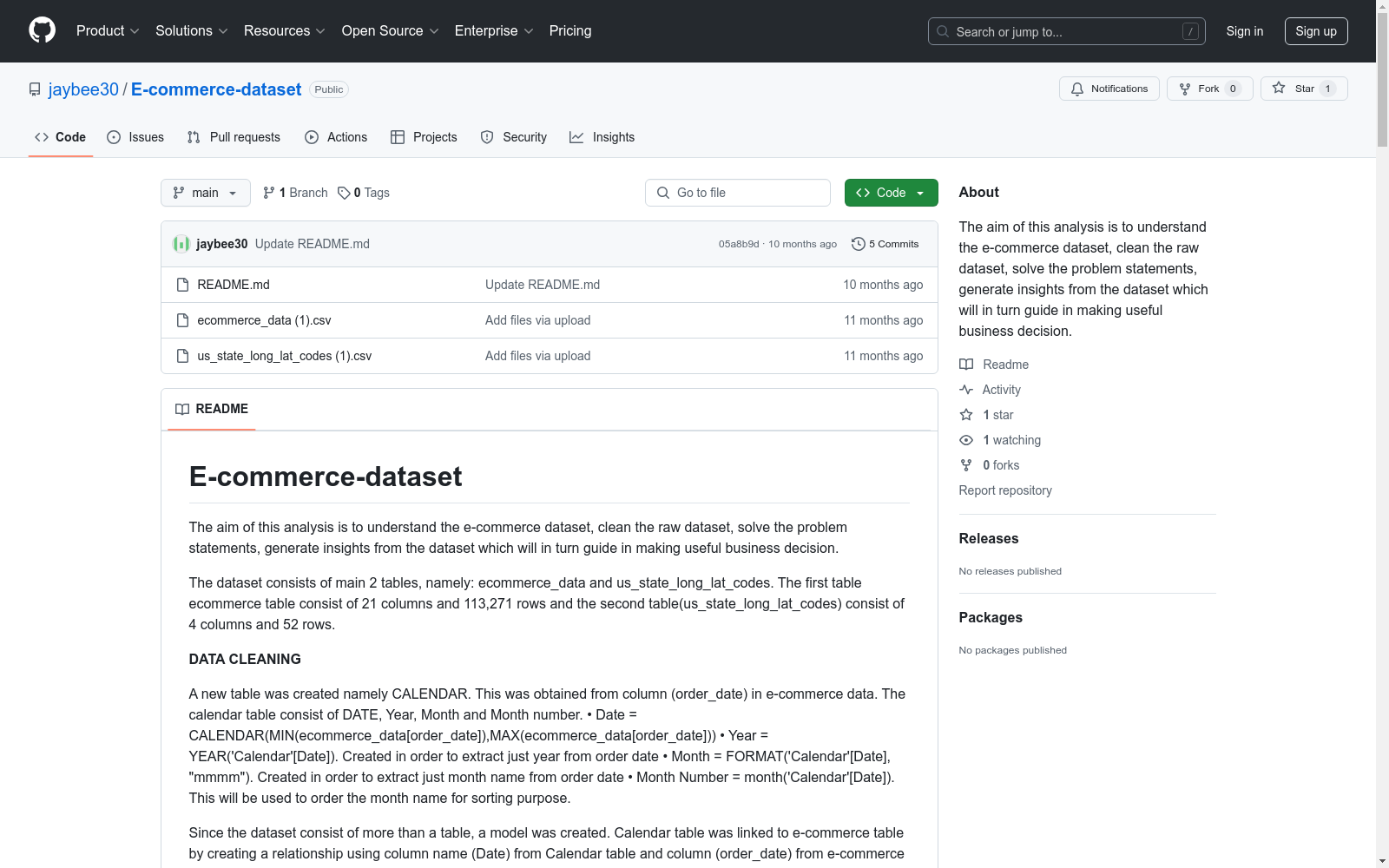Click the Go to file input field
The height and width of the screenshot is (868, 1389).
click(738, 193)
